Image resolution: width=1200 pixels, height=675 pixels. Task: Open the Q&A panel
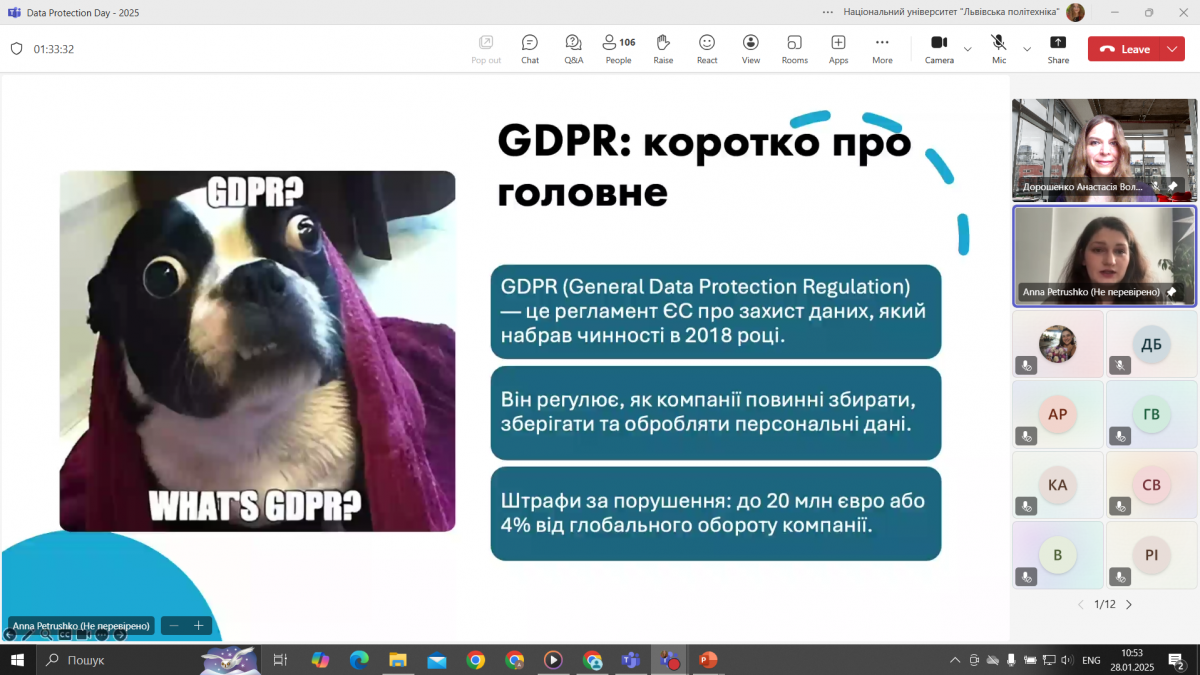click(x=573, y=47)
